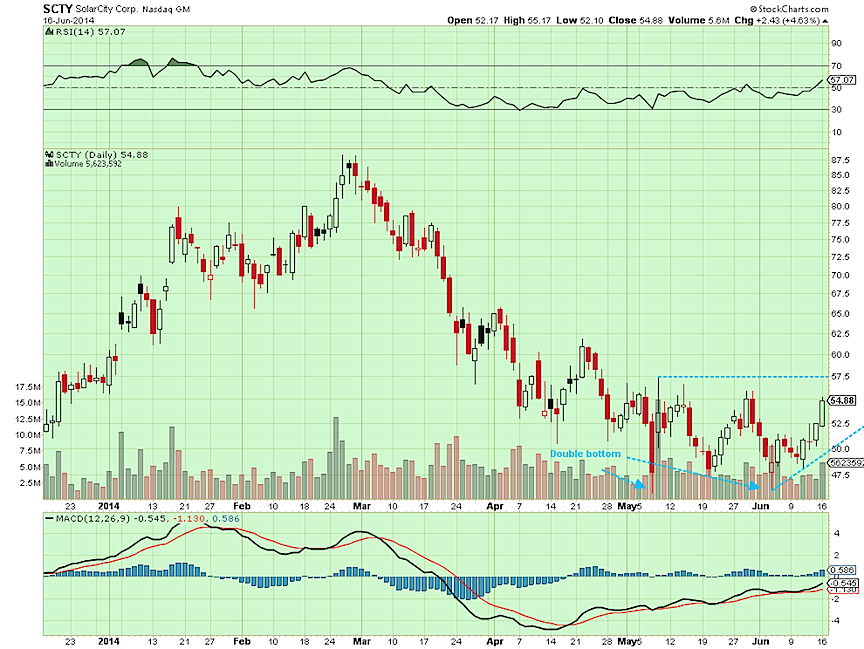Click the blue 0.586 histogram value in MACD legend
Image resolution: width=864 pixels, height=649 pixels.
click(226, 519)
